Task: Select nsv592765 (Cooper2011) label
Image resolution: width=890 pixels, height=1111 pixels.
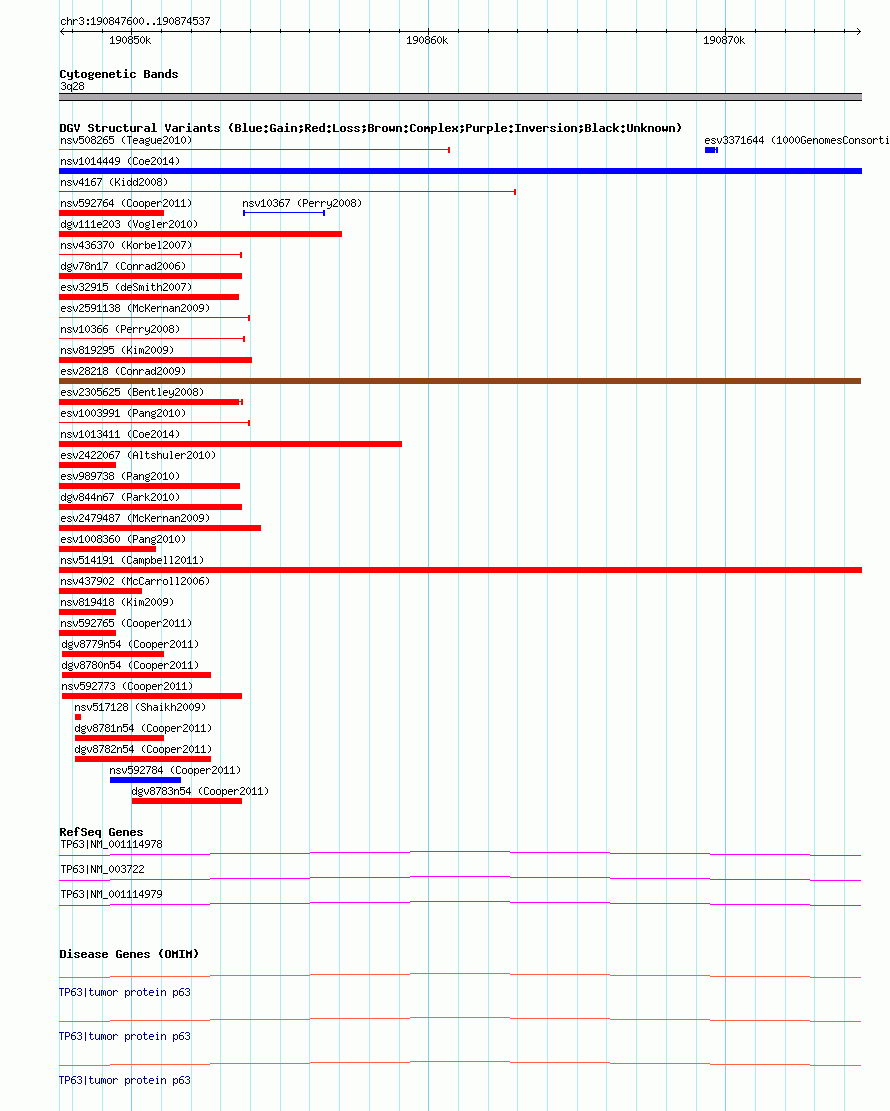Action: coord(126,624)
